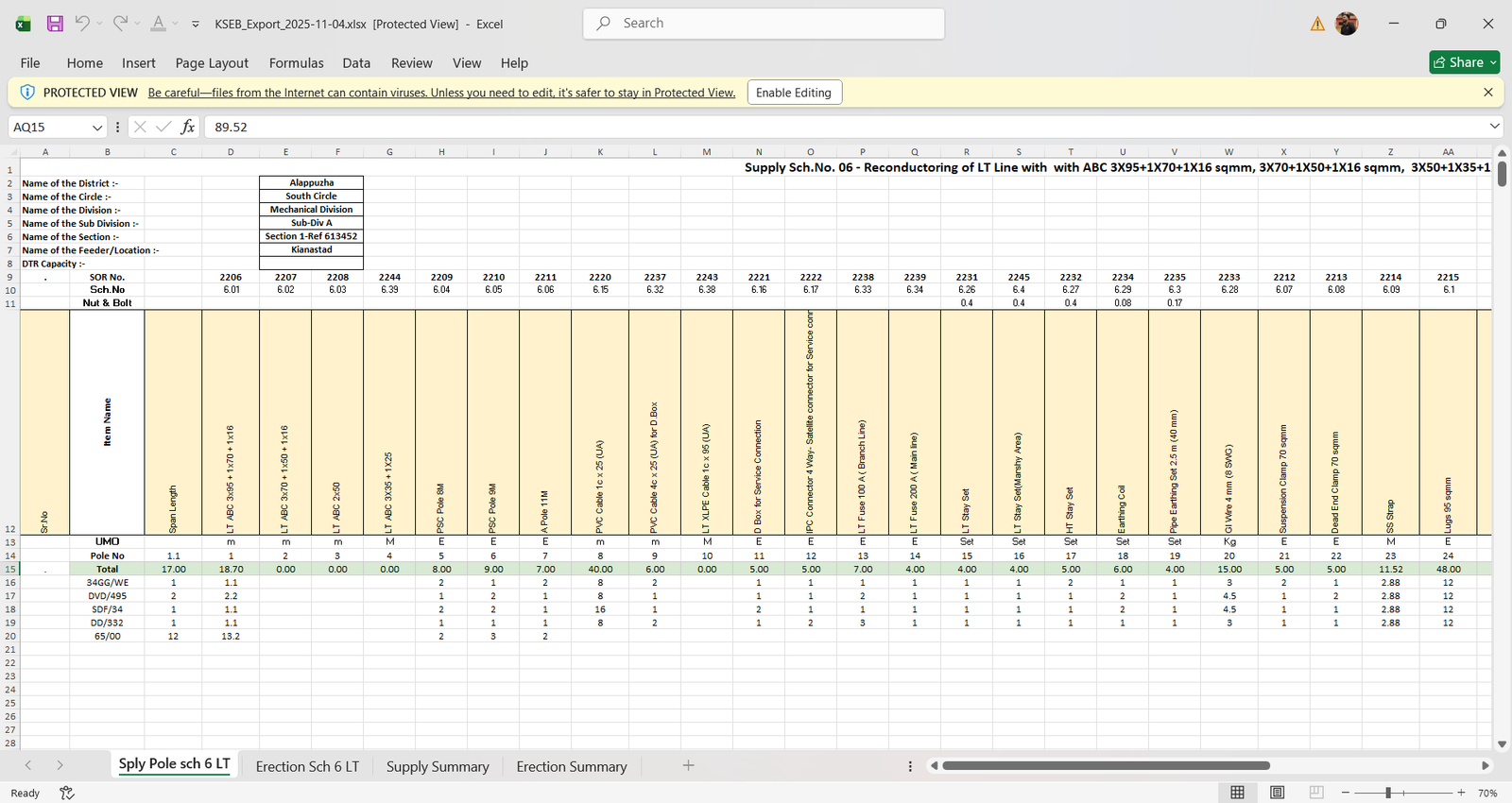Click the insert function fx icon
1512x803 pixels.
click(x=188, y=127)
